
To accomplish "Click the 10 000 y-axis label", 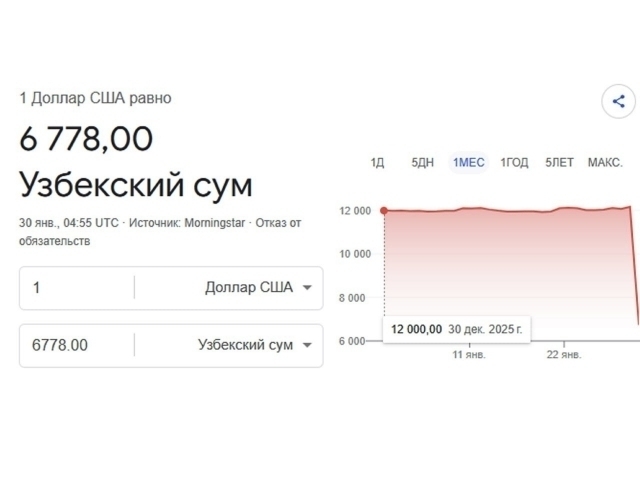I will tap(355, 254).
